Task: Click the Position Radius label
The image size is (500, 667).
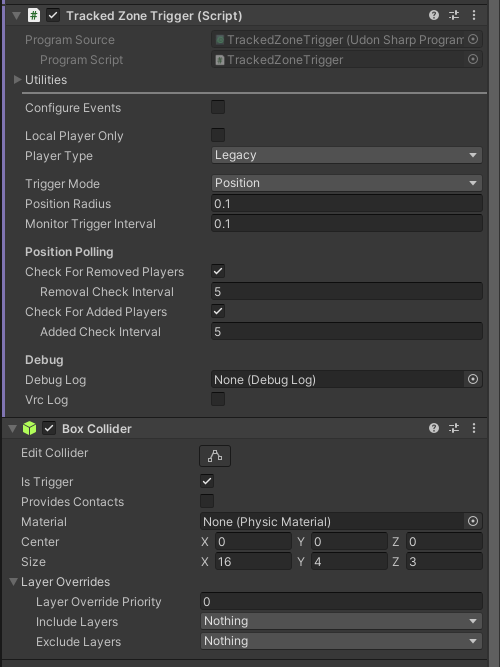Action: [x=68, y=204]
